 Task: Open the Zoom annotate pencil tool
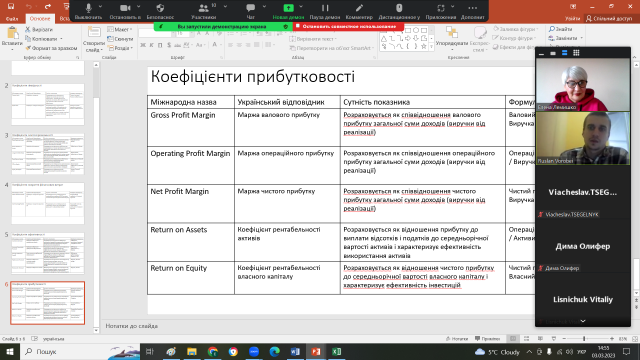(x=359, y=11)
